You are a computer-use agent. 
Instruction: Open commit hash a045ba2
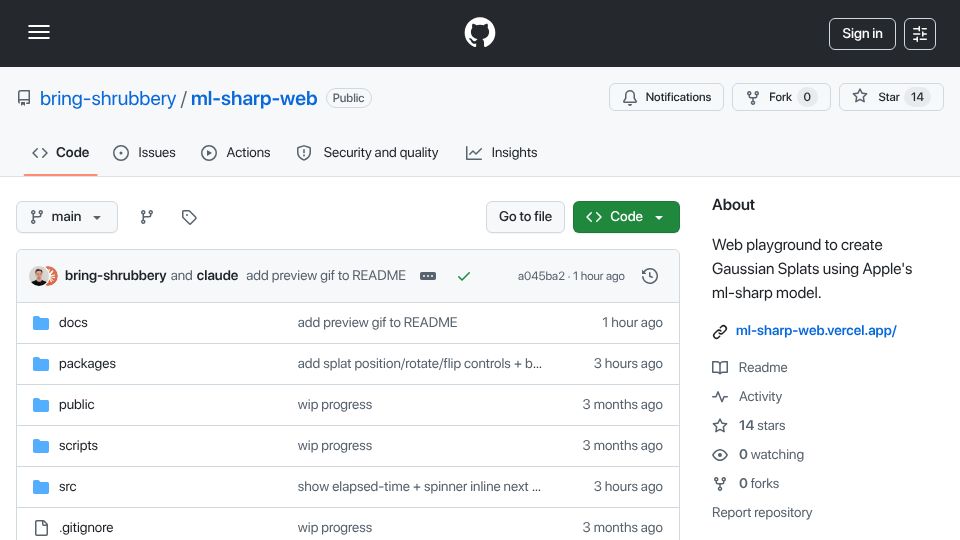click(x=541, y=276)
